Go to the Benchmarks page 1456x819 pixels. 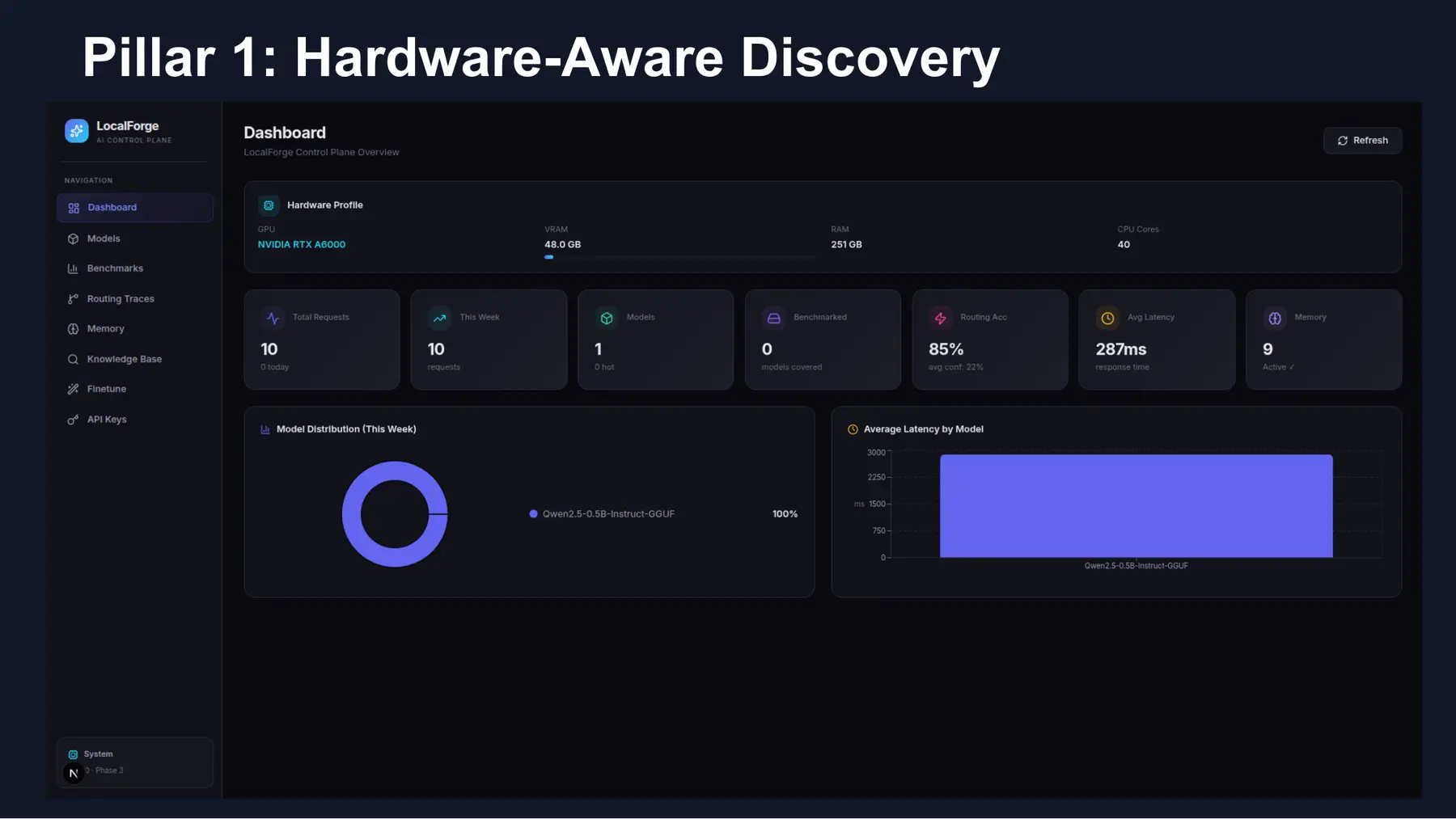[135, 268]
